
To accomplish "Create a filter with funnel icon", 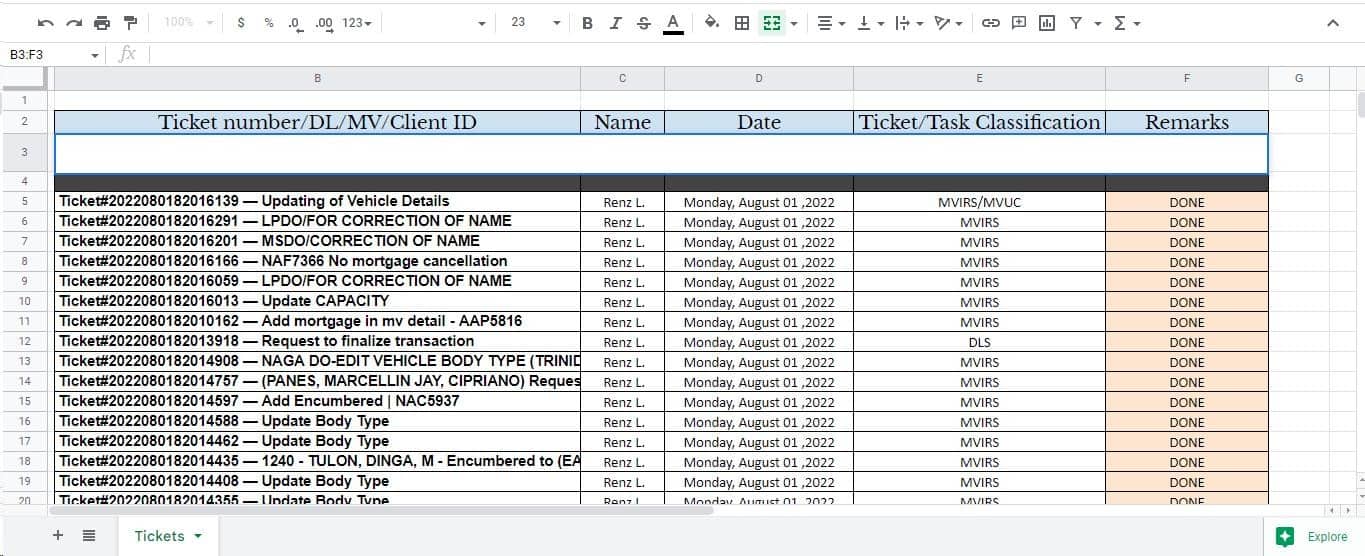I will point(1075,23).
